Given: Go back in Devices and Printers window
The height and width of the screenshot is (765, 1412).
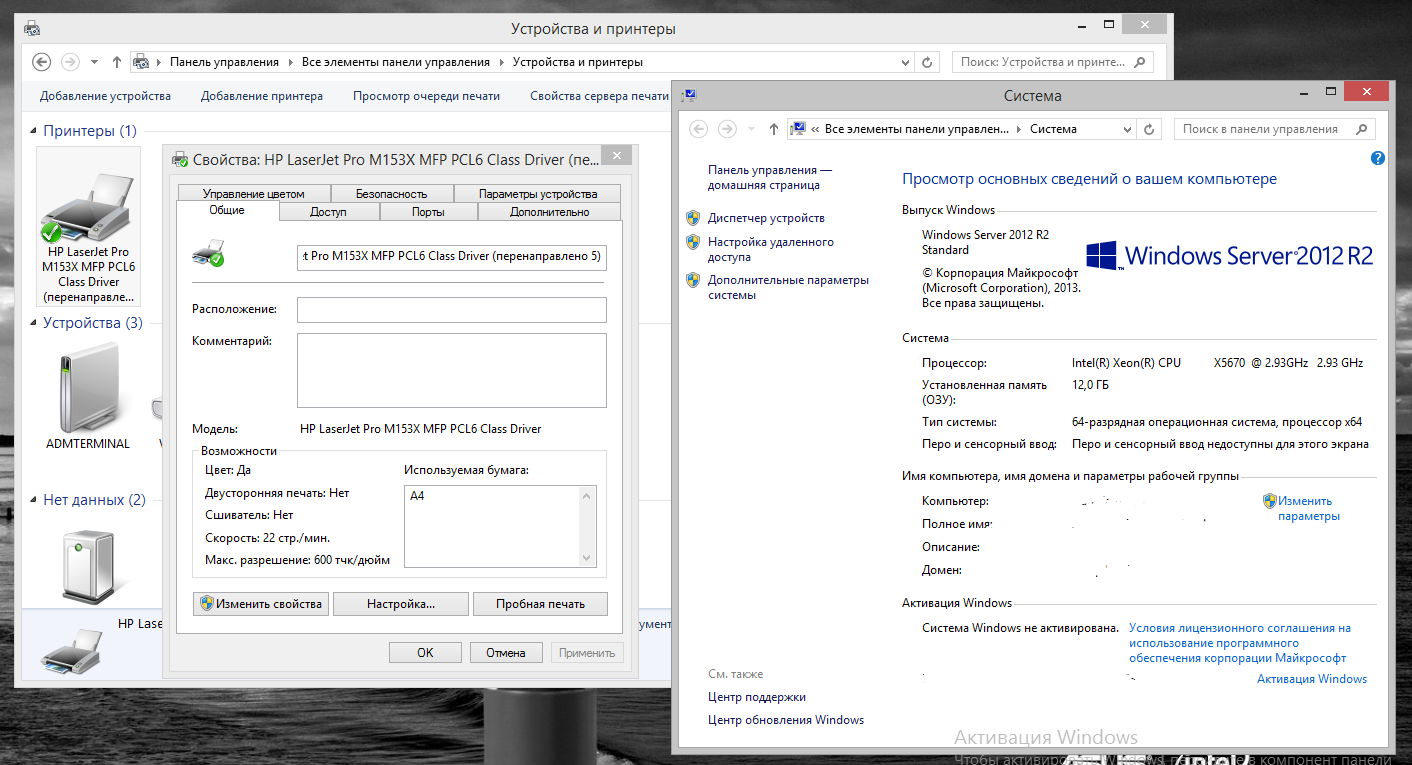Looking at the screenshot, I should (41, 62).
